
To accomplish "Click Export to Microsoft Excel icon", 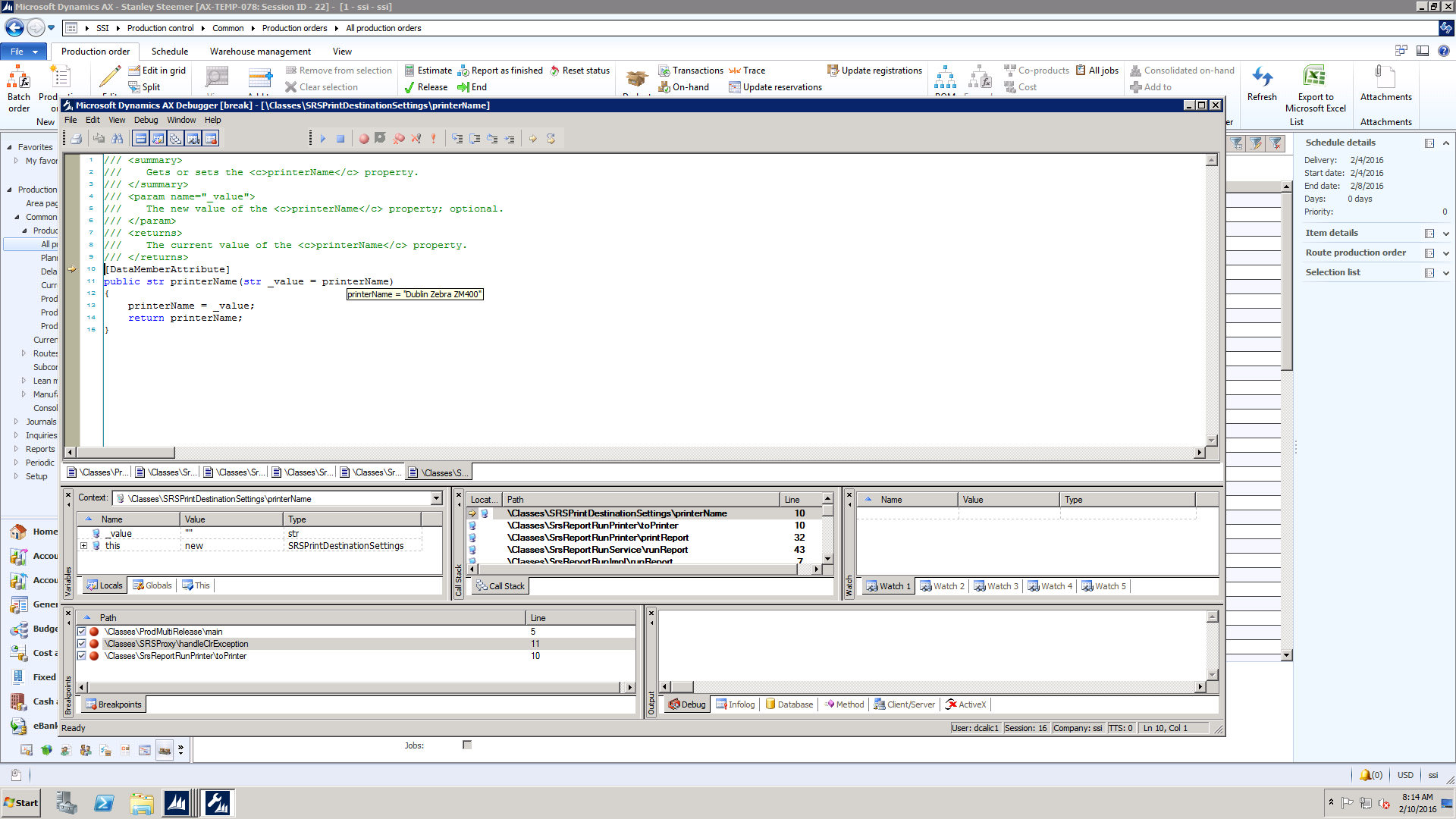I will [1314, 77].
